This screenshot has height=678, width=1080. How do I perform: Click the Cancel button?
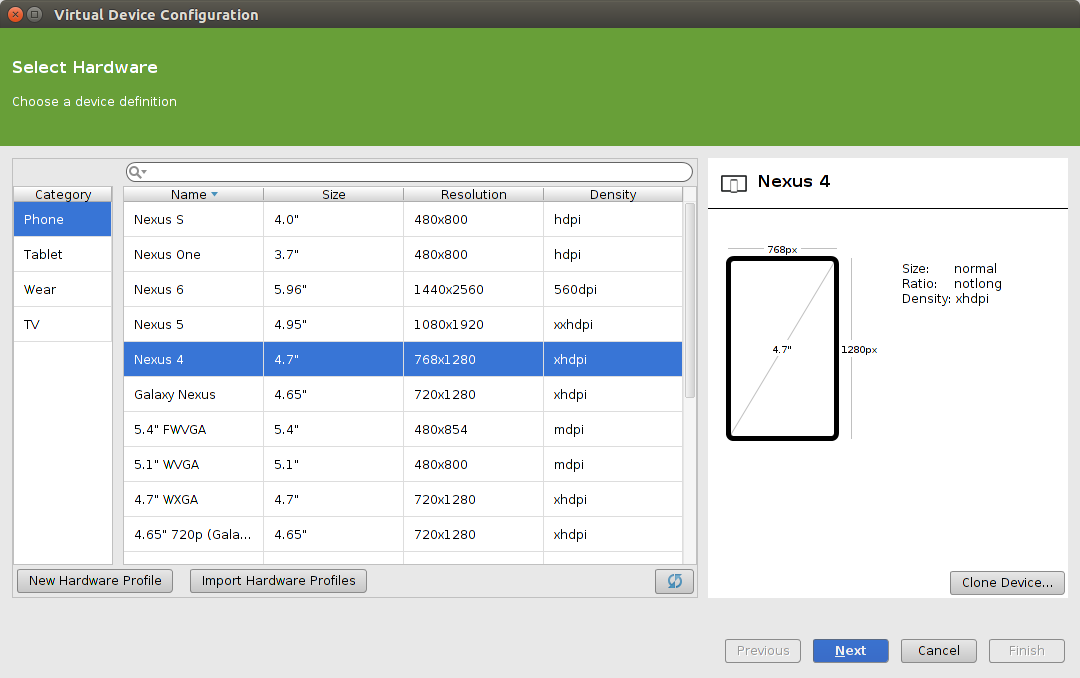(939, 650)
